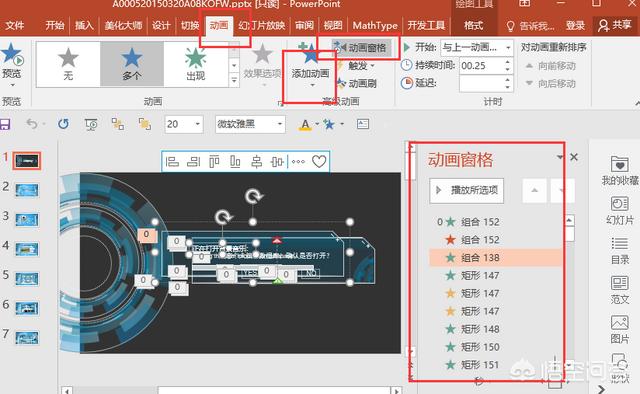Open the 文件 menu tab
640x394 pixels.
(15, 25)
